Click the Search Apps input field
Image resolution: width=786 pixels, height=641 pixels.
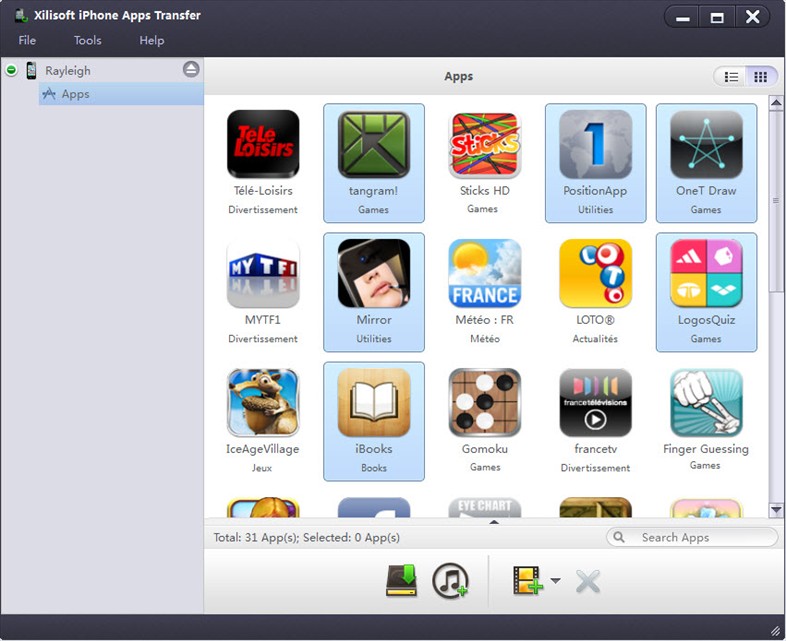(x=700, y=537)
